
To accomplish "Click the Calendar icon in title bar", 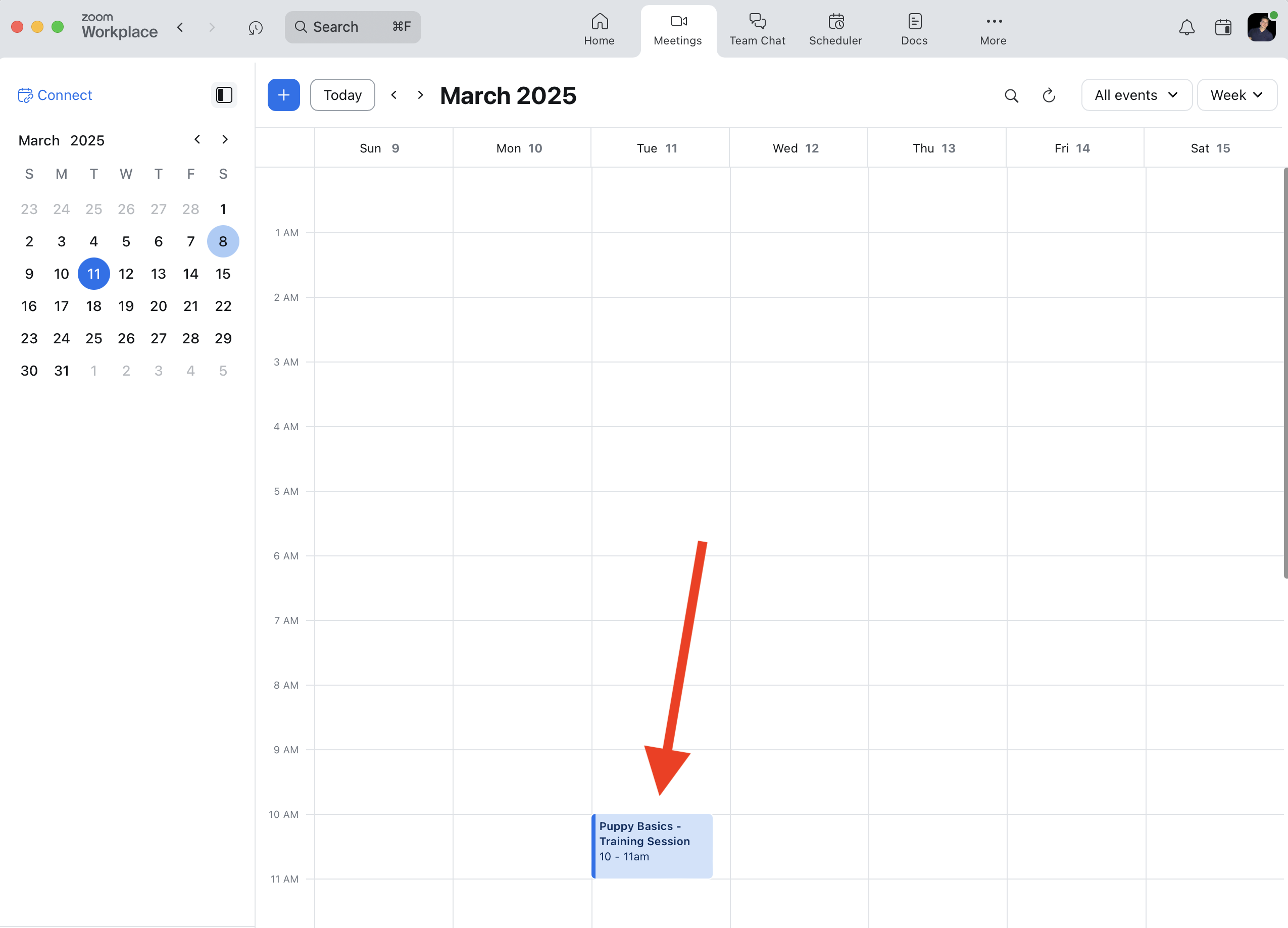I will point(1224,27).
